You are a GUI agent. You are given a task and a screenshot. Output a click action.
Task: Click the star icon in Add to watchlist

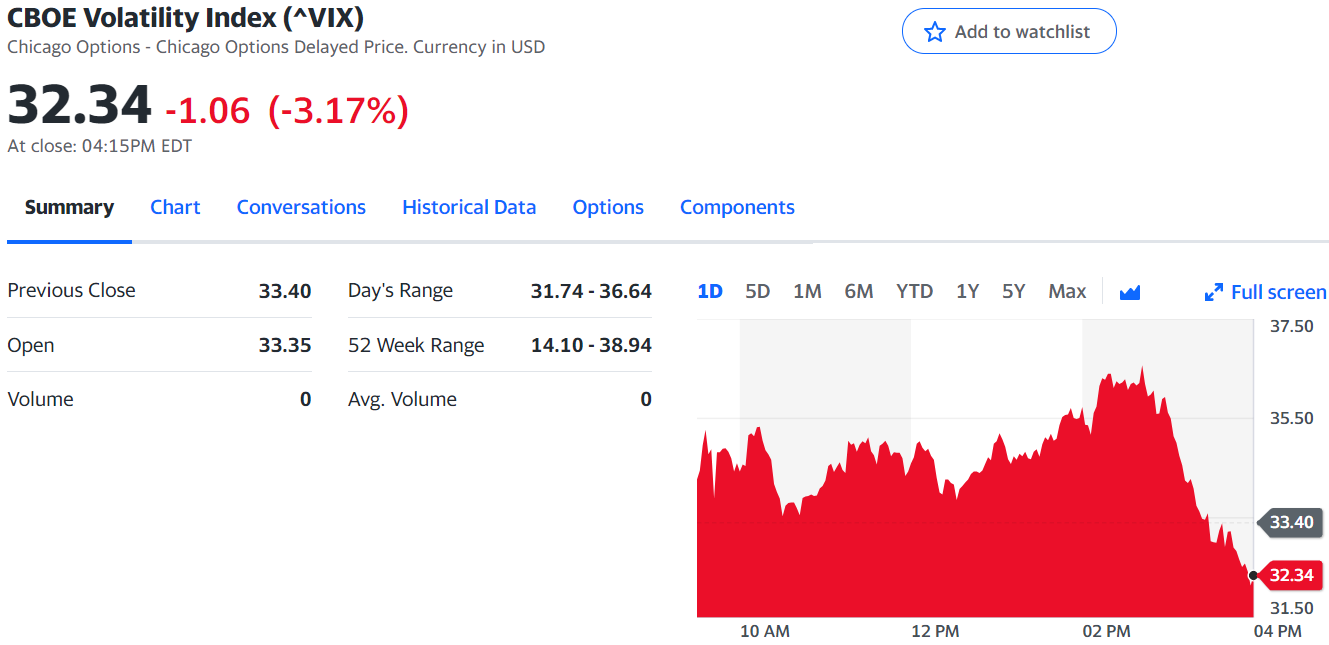pyautogui.click(x=935, y=32)
